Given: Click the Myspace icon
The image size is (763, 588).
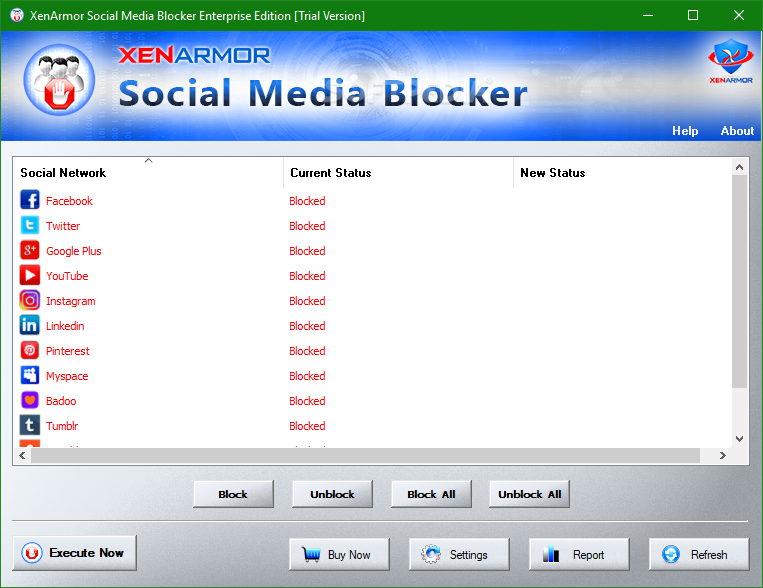Looking at the screenshot, I should (x=30, y=375).
